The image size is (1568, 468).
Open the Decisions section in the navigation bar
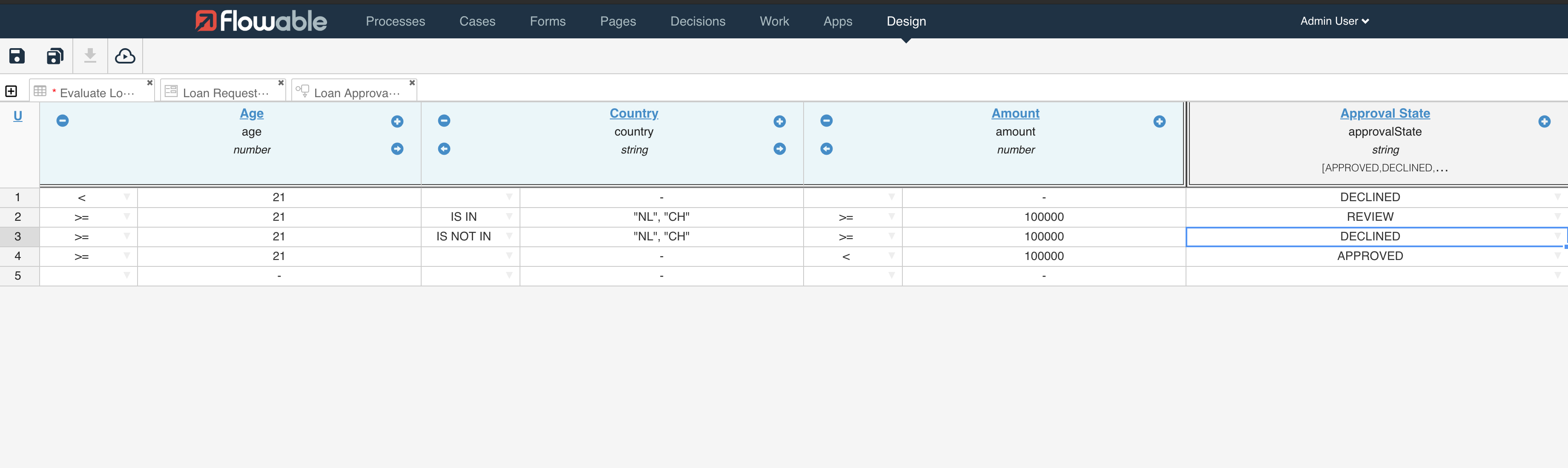(x=698, y=21)
